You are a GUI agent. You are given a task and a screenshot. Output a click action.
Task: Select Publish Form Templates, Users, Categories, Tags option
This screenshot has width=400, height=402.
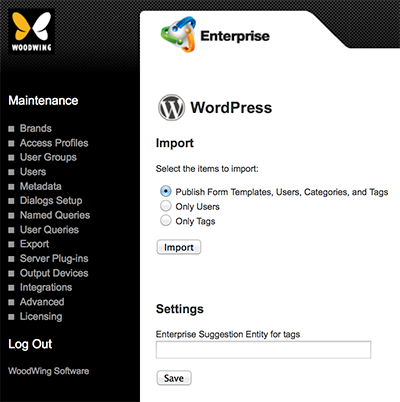click(x=166, y=191)
